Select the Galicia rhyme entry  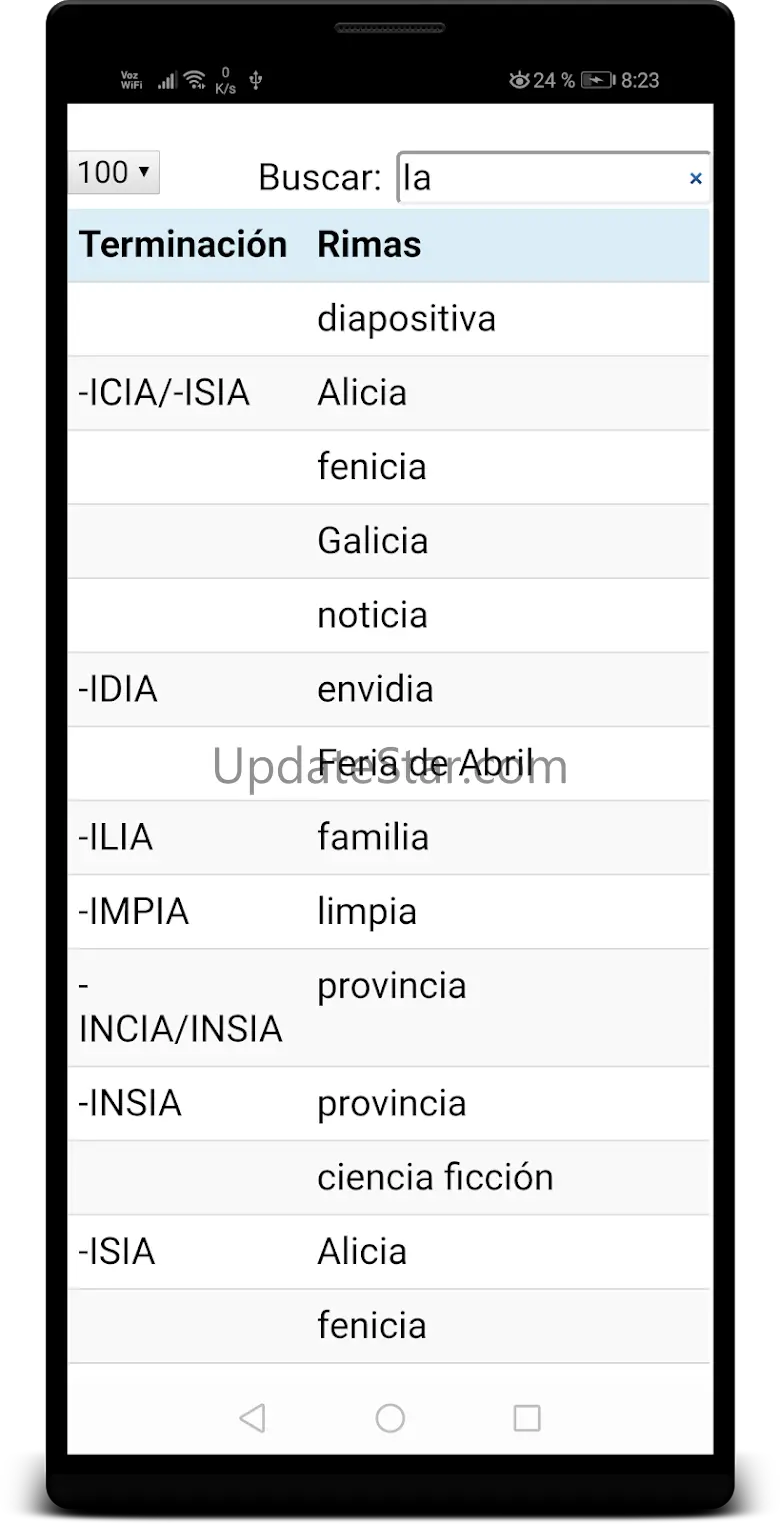click(373, 541)
